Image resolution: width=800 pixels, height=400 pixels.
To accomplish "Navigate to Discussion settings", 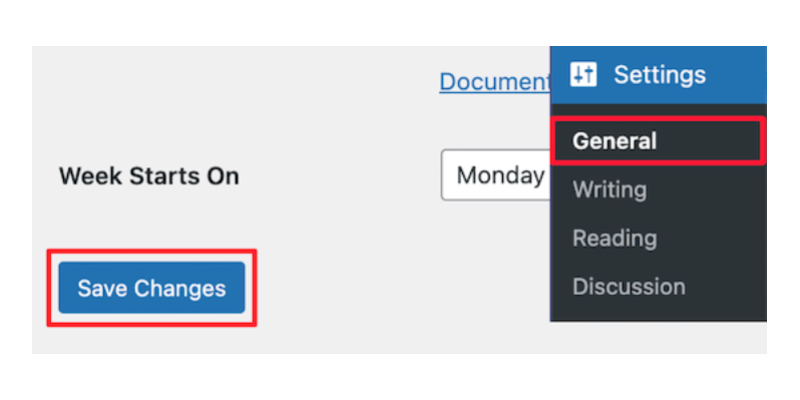I will pos(628,287).
